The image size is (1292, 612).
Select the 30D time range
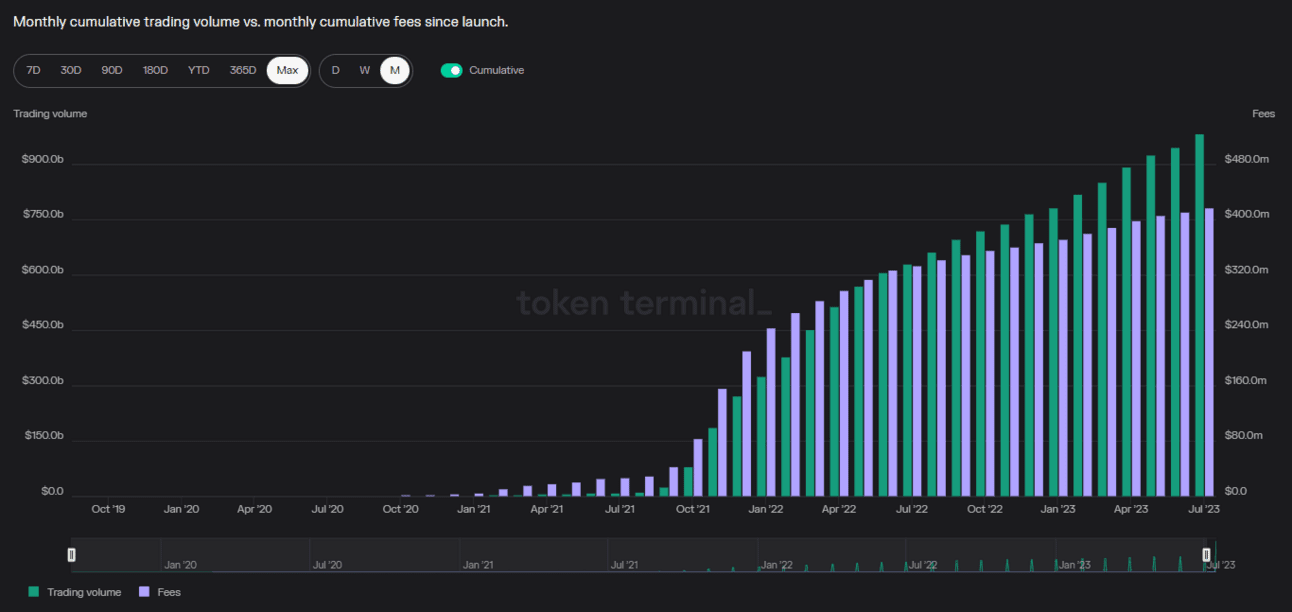click(x=71, y=70)
